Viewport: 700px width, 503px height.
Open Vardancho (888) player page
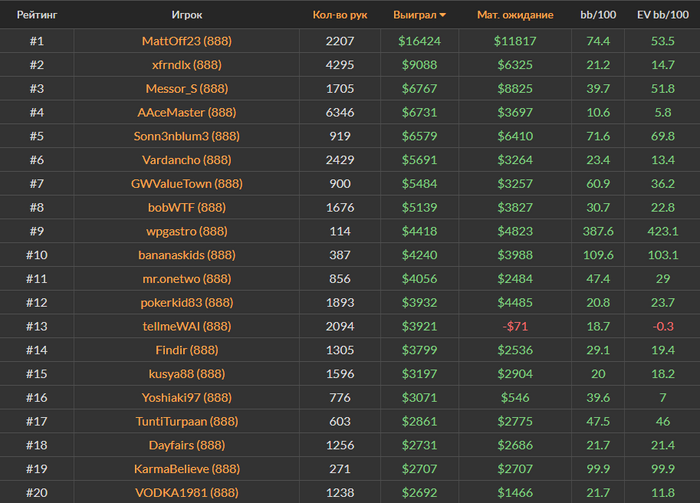(x=186, y=160)
